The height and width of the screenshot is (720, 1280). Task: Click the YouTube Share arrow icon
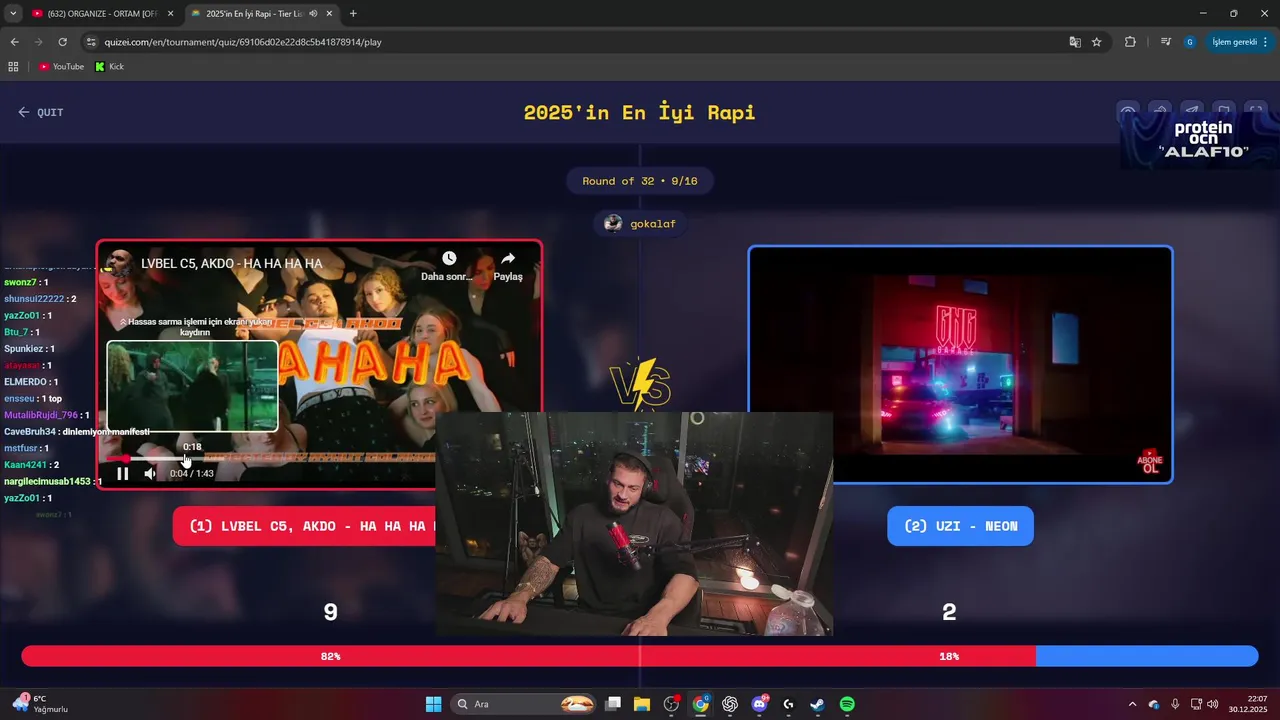(508, 259)
